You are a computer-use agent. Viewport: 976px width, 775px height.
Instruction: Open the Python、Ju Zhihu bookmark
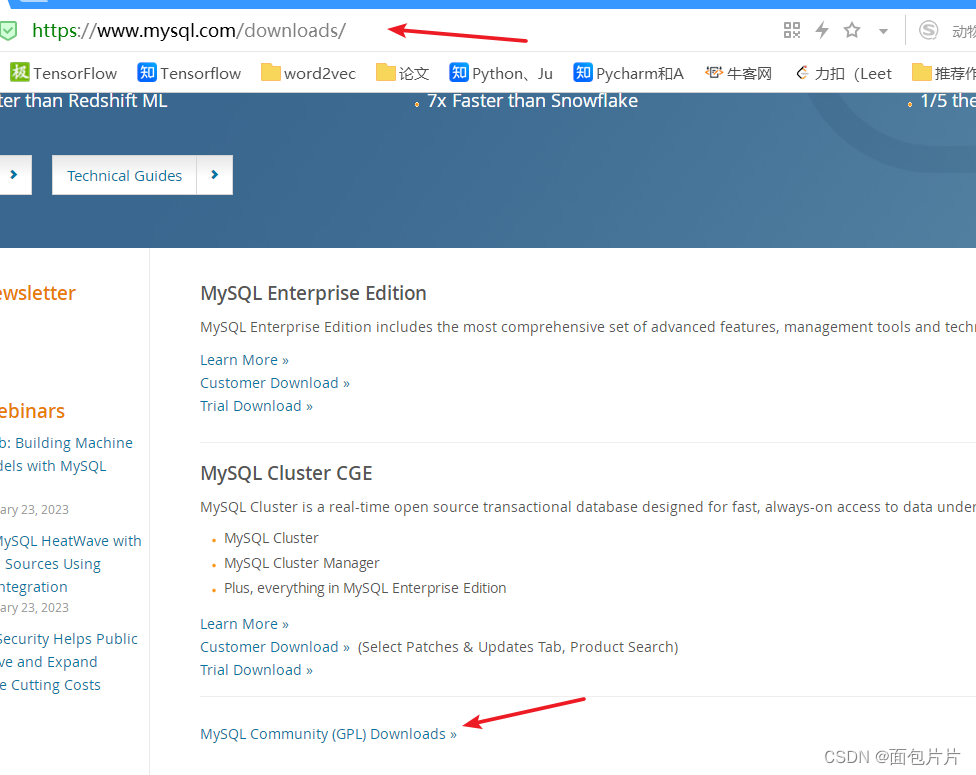501,73
